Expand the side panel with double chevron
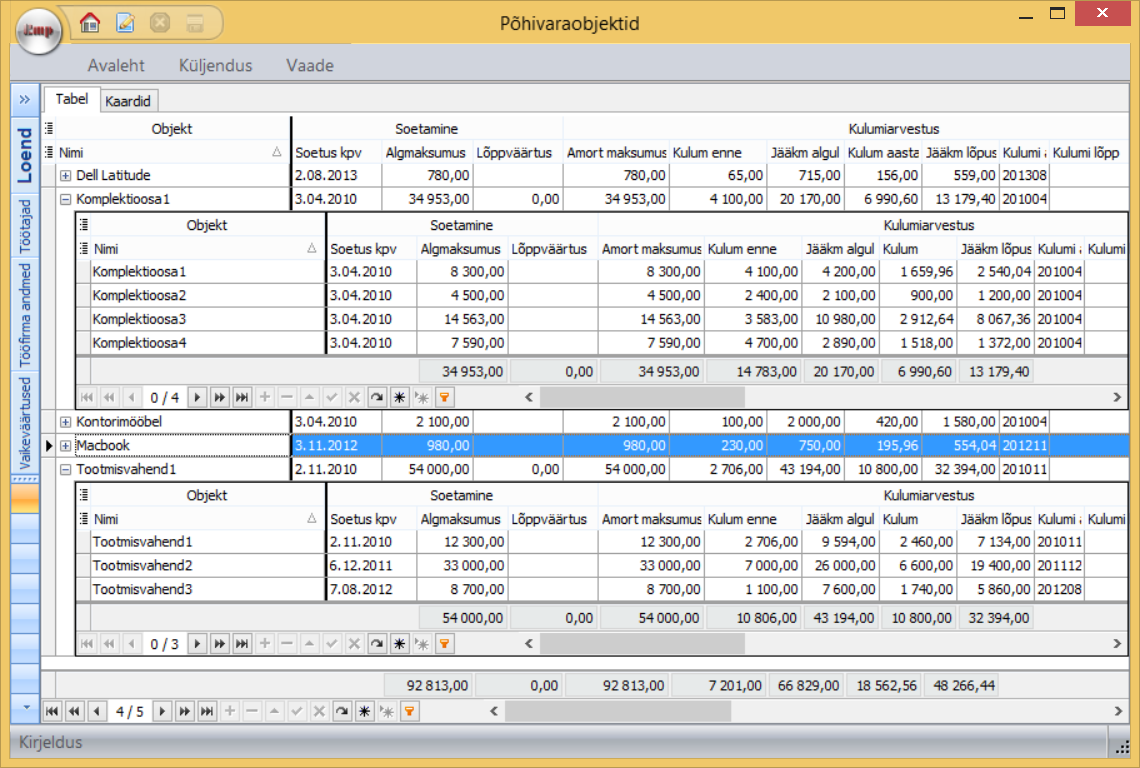 [24, 99]
